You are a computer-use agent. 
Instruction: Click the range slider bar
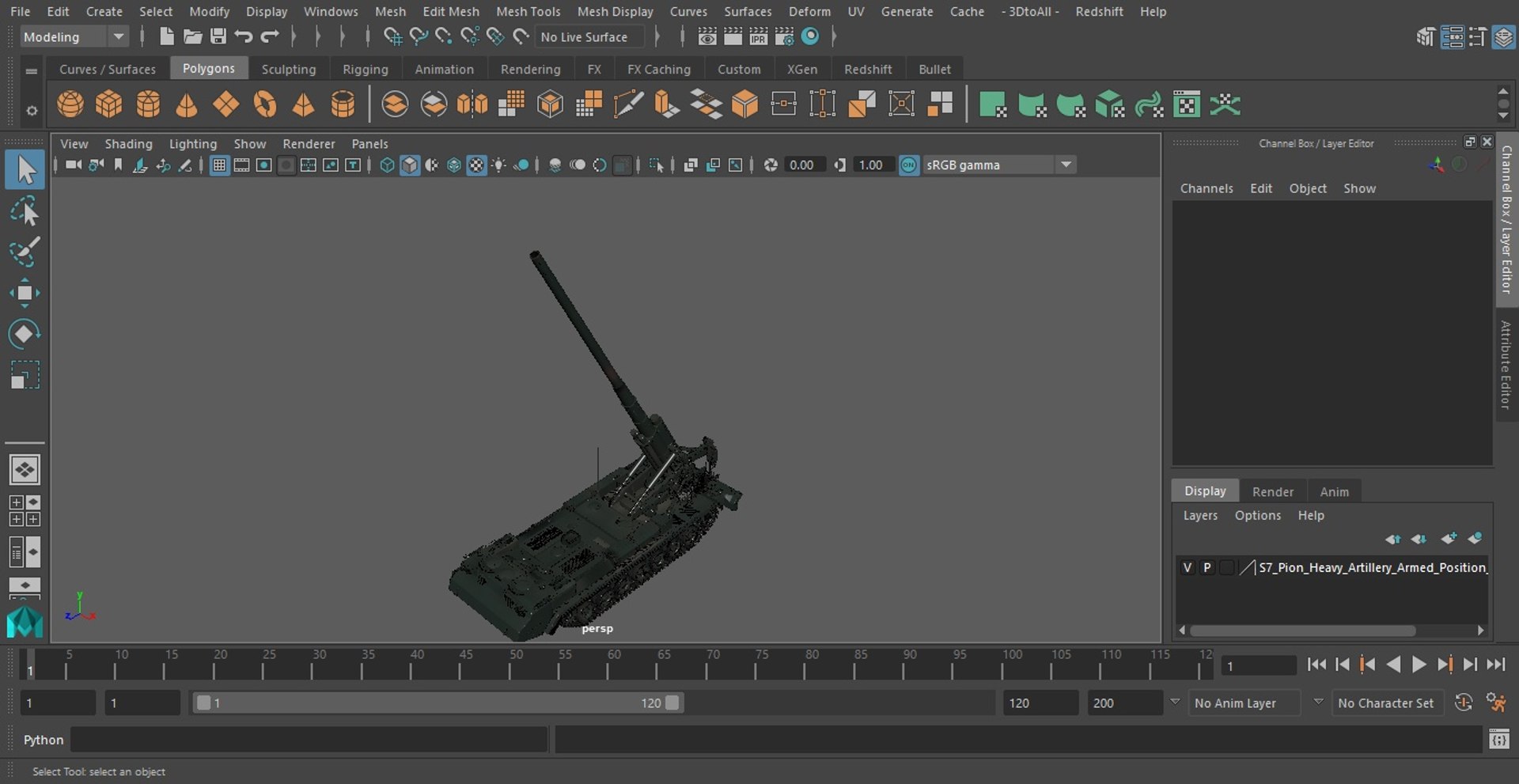click(438, 703)
